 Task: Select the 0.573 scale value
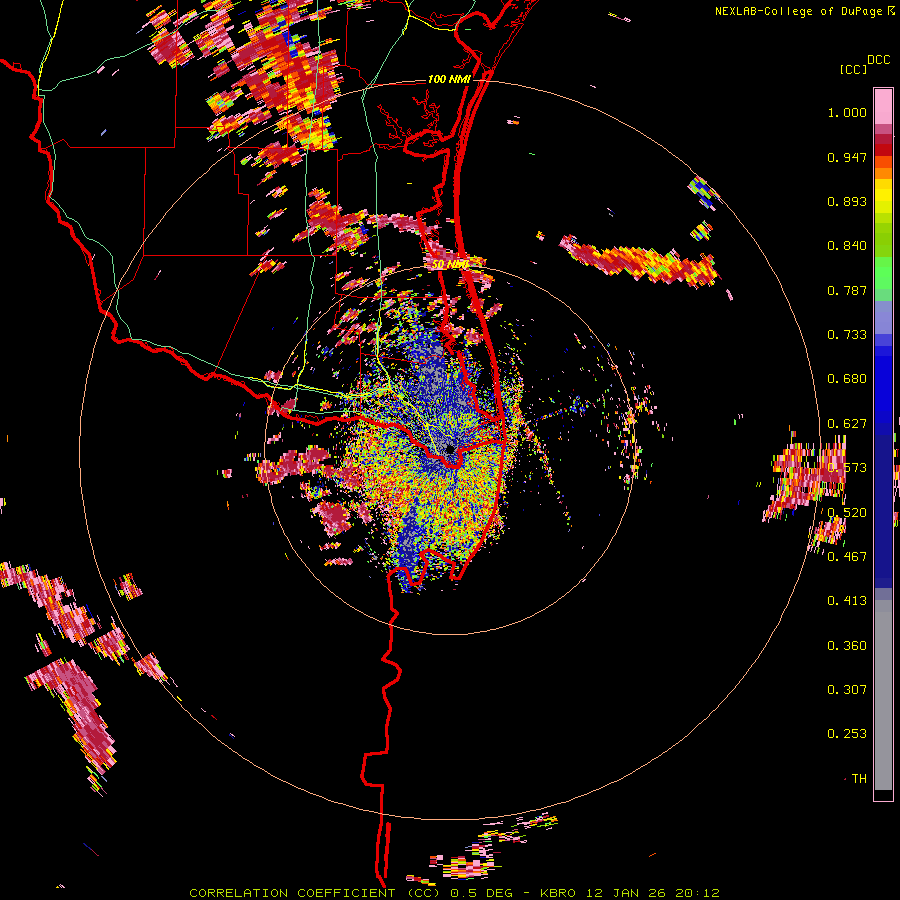pos(847,468)
